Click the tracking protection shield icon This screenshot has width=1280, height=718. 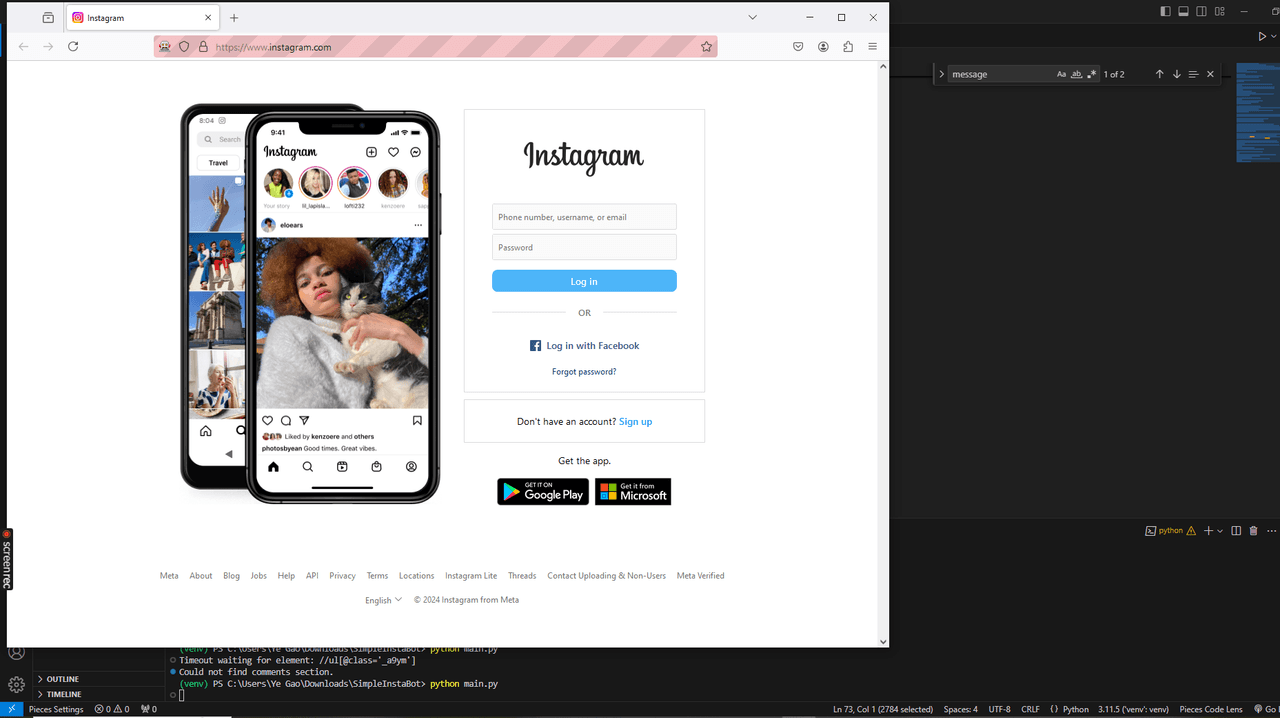[x=184, y=47]
